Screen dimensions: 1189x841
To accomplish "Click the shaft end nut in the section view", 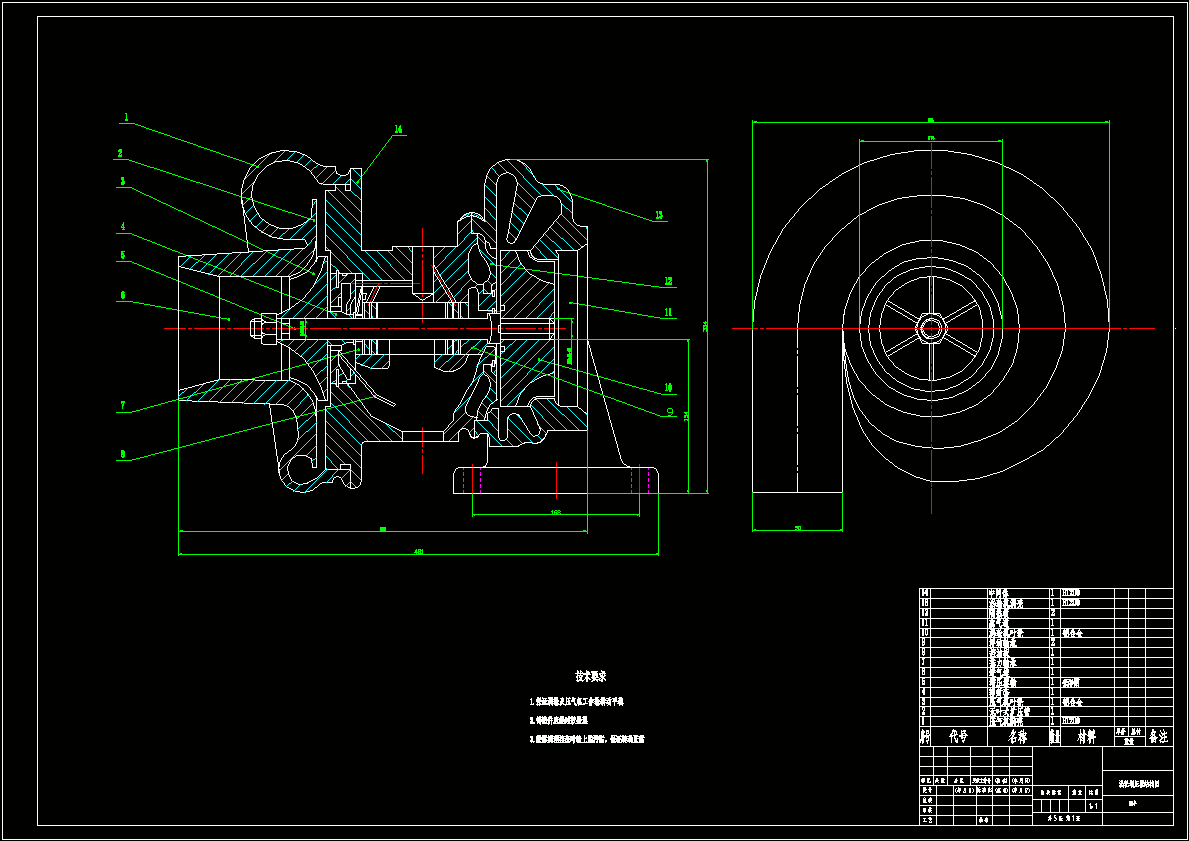I will click(x=261, y=328).
